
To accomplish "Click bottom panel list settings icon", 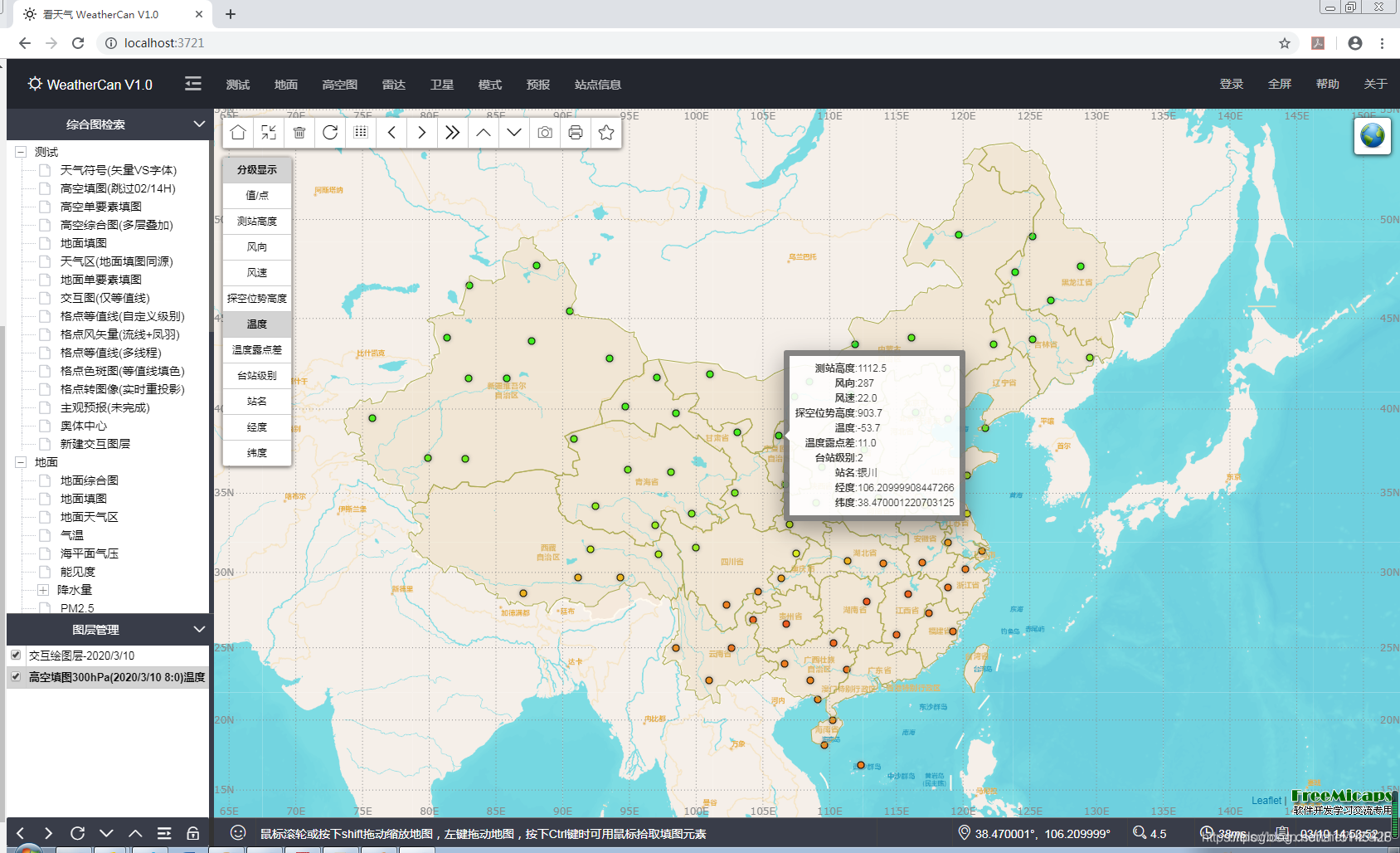I will (x=164, y=833).
